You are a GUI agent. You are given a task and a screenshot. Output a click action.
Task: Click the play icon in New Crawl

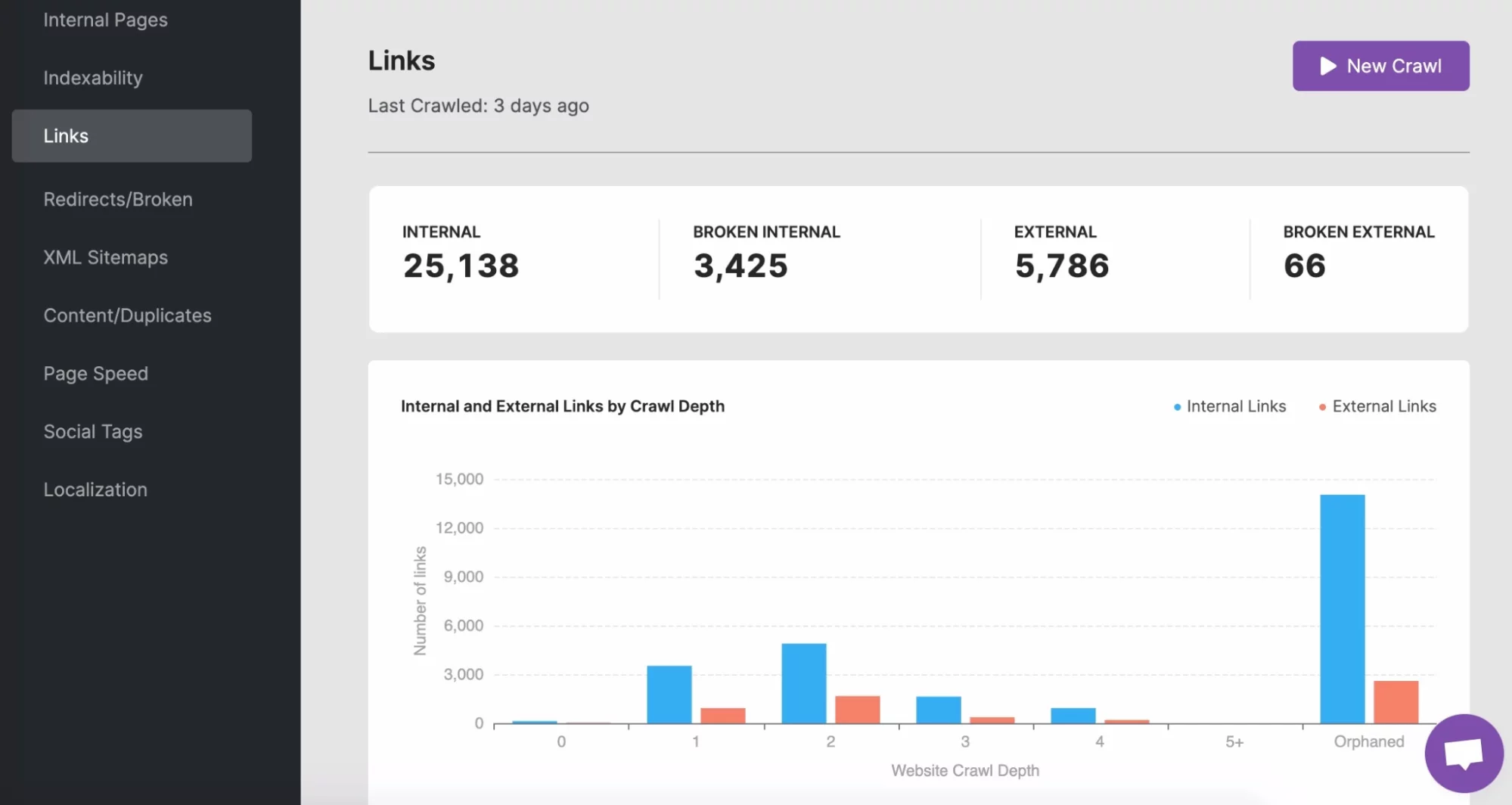(x=1327, y=67)
